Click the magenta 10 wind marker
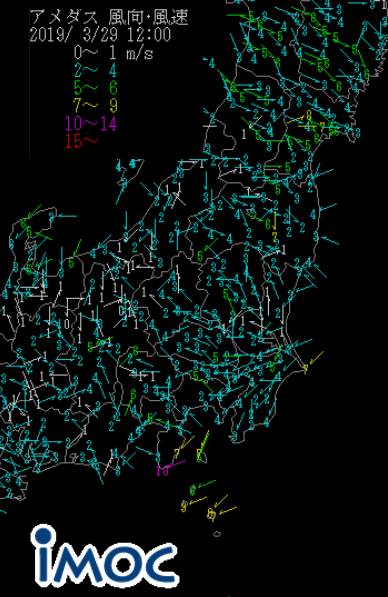Image resolution: width=388 pixels, height=597 pixels. (x=163, y=471)
